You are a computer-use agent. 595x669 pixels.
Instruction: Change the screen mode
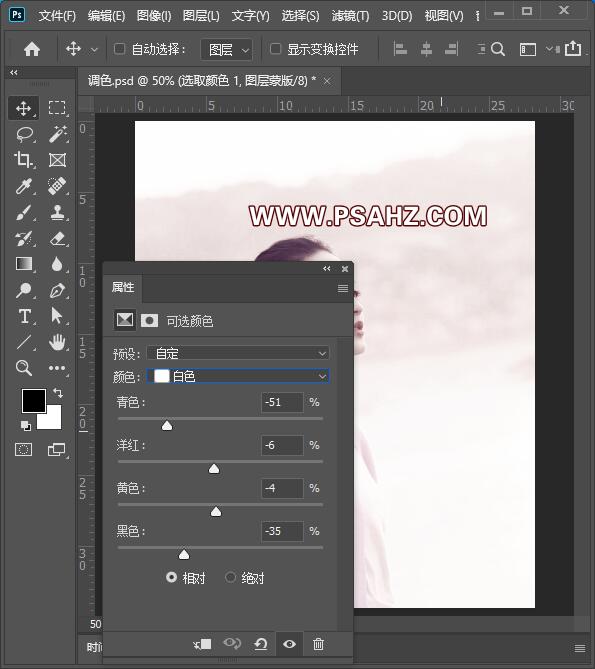[56, 449]
